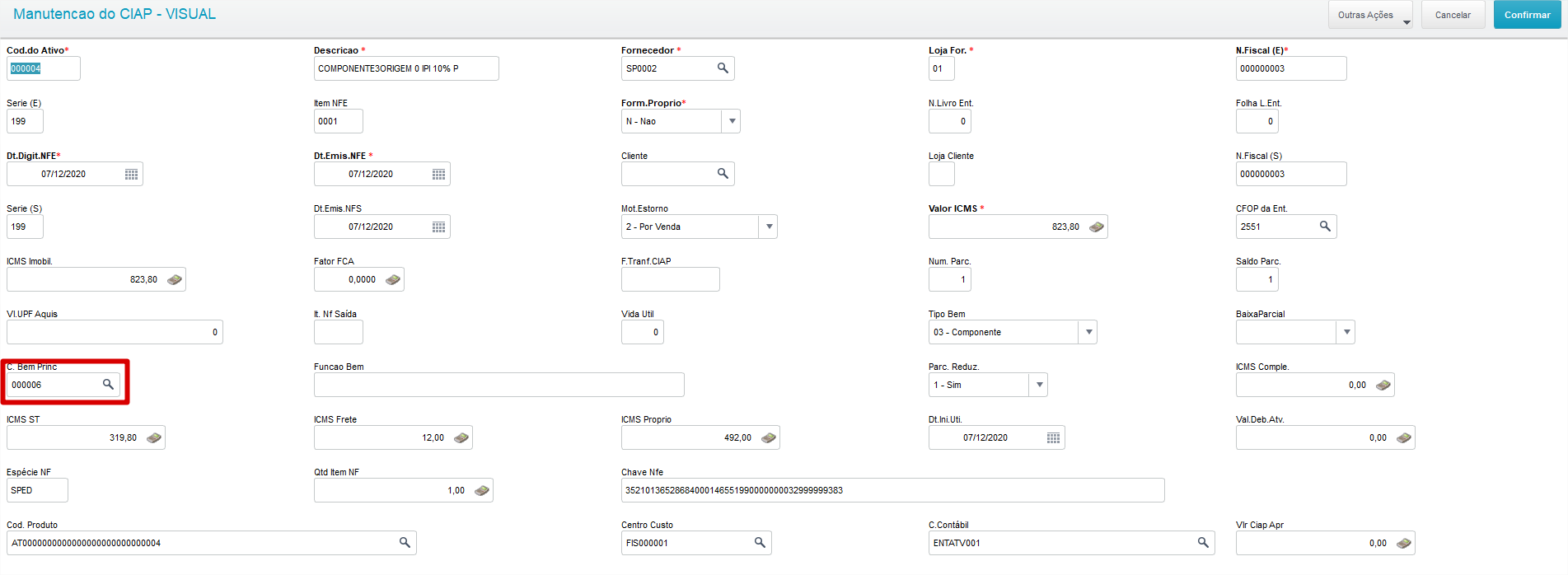This screenshot has width=1568, height=575.
Task: Click the Cancelar button
Action: click(1453, 15)
